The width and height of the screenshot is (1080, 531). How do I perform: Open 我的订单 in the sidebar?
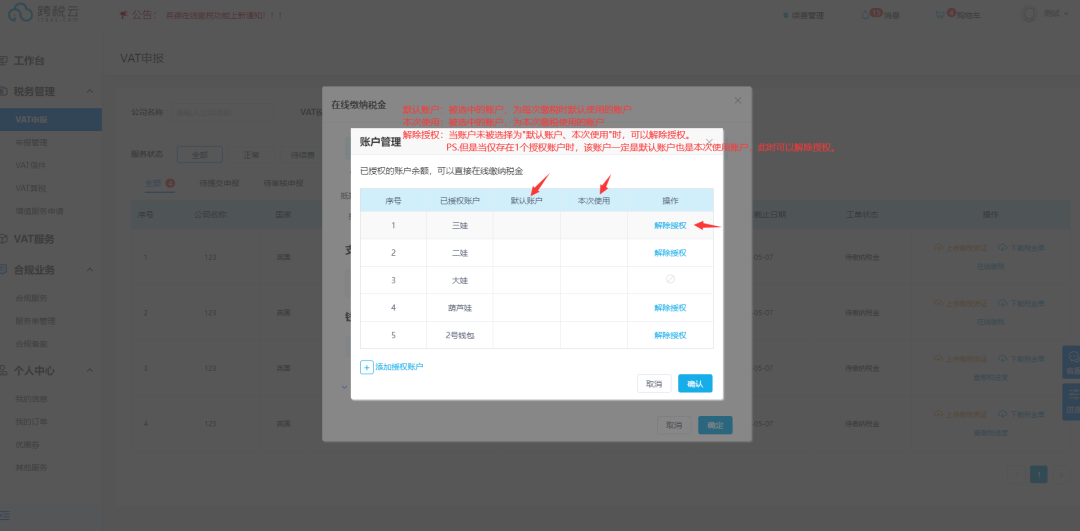click(x=31, y=421)
